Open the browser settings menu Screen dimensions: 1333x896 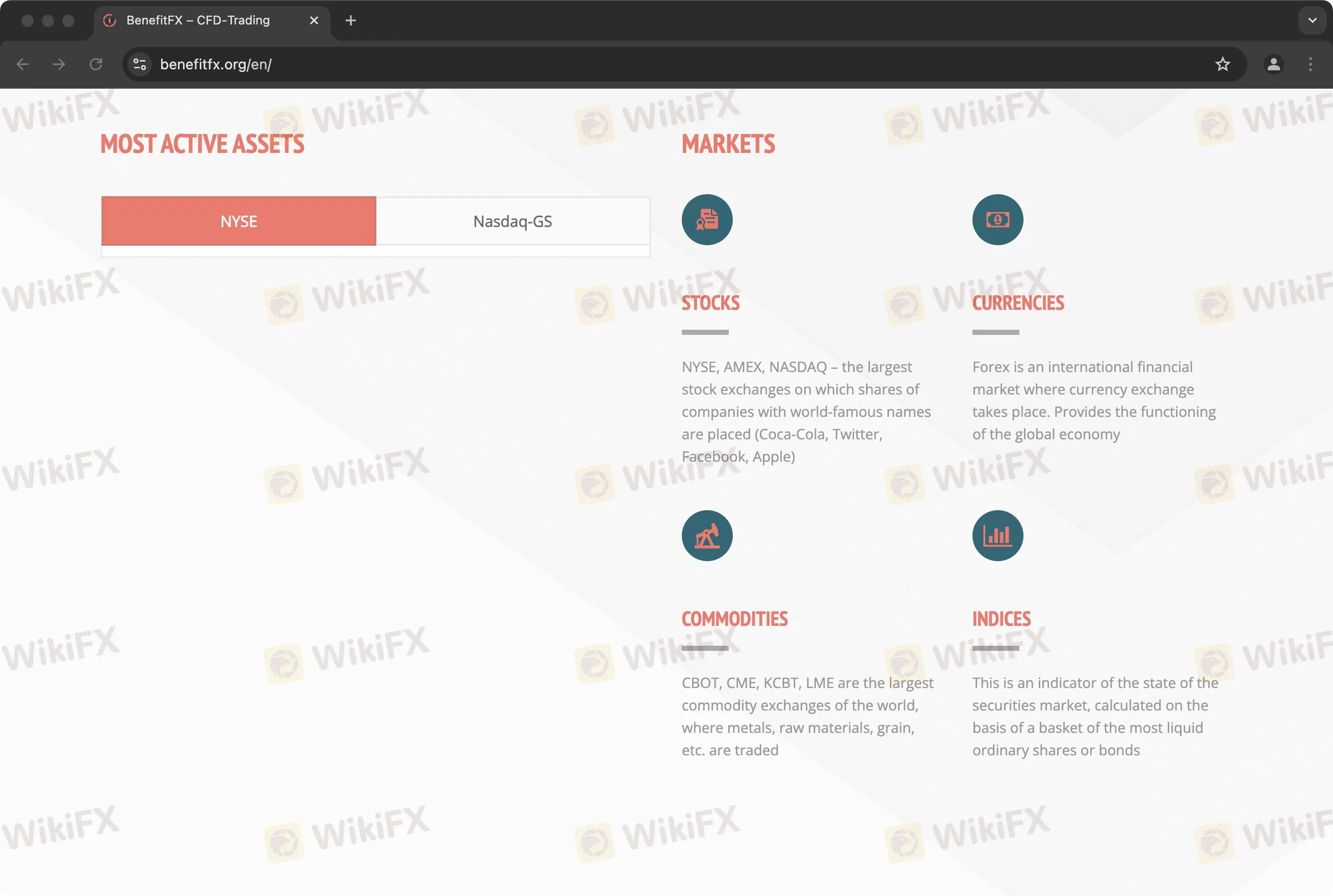click(x=1310, y=64)
